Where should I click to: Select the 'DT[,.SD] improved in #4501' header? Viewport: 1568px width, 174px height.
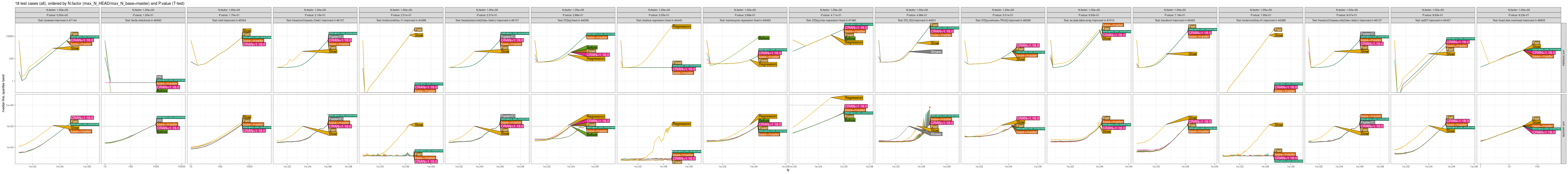[x=917, y=20]
